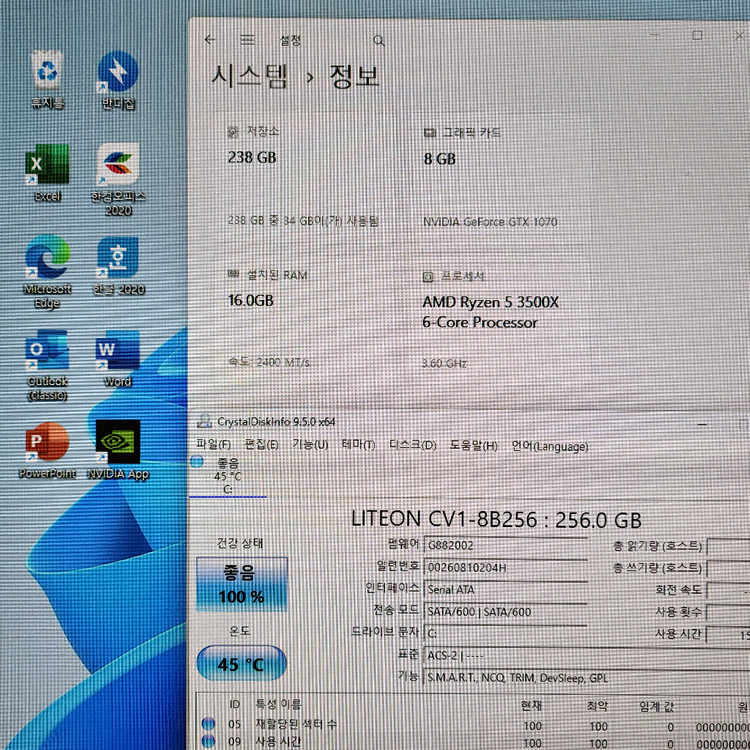Click the 사용 횟수 label
750x750 pixels.
(678, 612)
